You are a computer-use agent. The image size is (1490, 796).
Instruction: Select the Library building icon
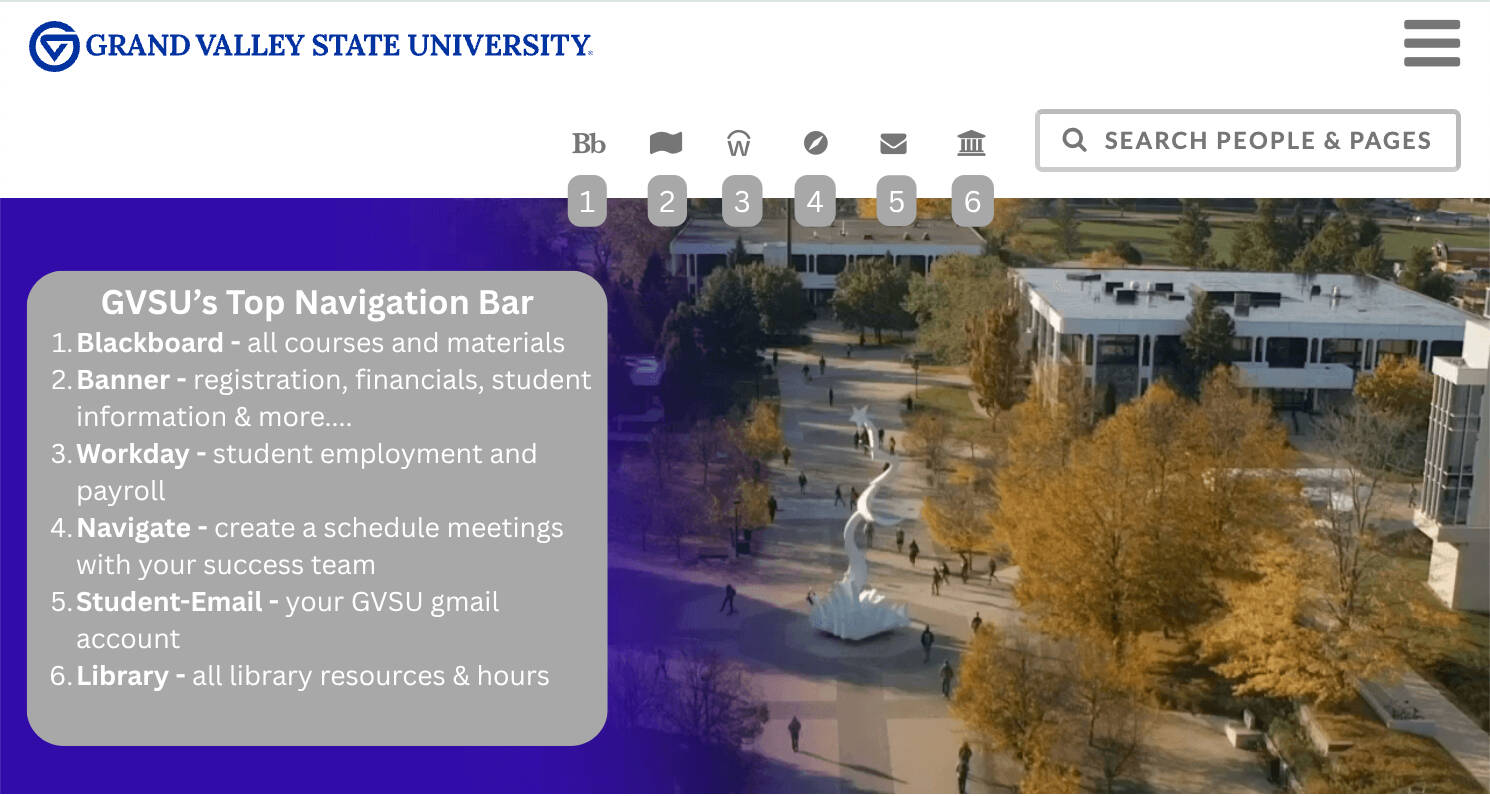971,143
